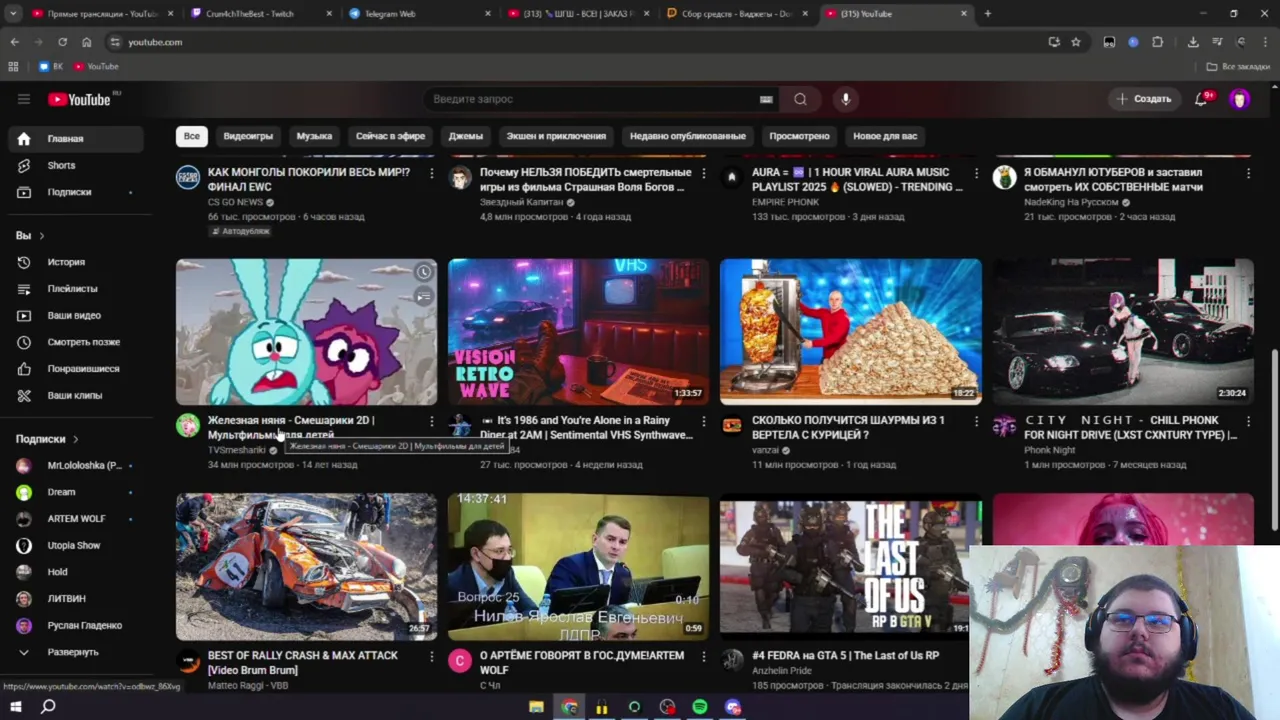
Task: Open the apps grid in bookmarks bar
Action: pyautogui.click(x=13, y=66)
